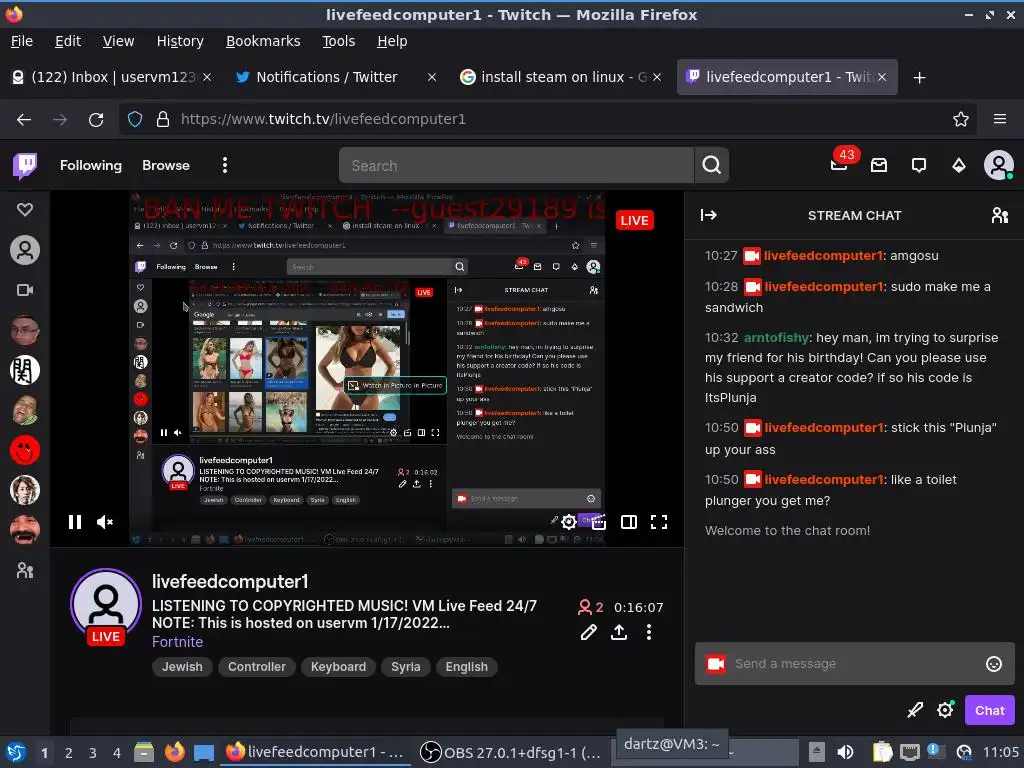Edit stream info with the pencil icon

tap(588, 632)
